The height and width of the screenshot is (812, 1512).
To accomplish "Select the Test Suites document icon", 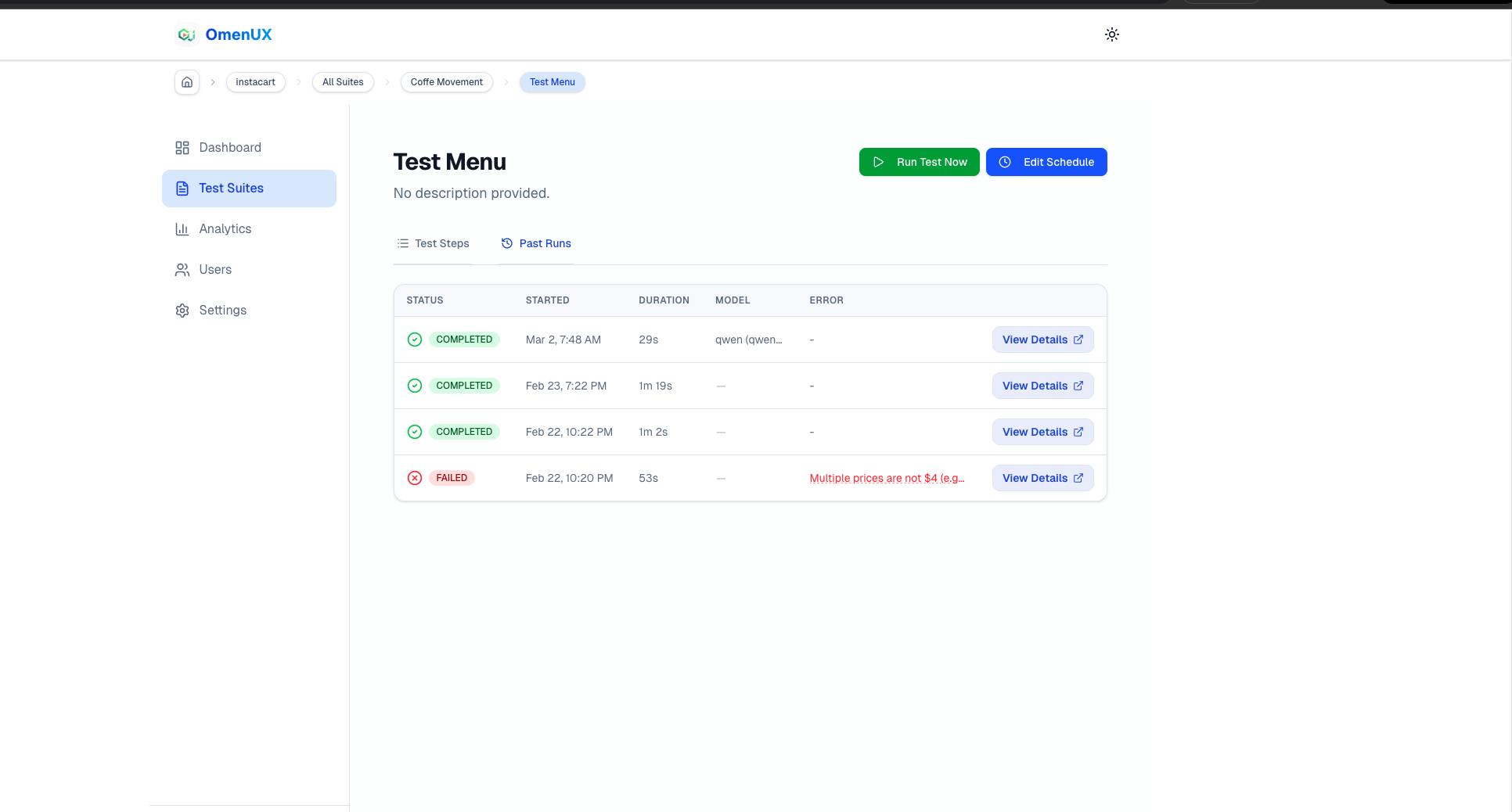I will 182,188.
